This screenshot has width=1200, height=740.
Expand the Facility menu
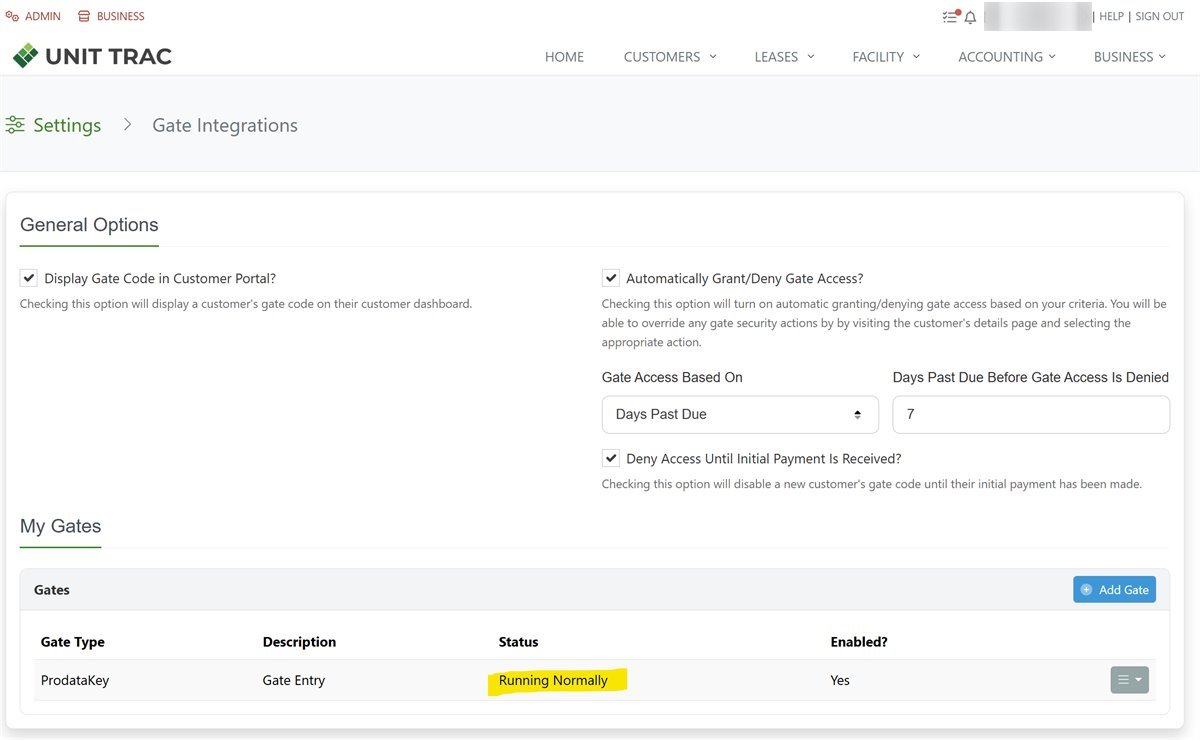click(x=886, y=57)
